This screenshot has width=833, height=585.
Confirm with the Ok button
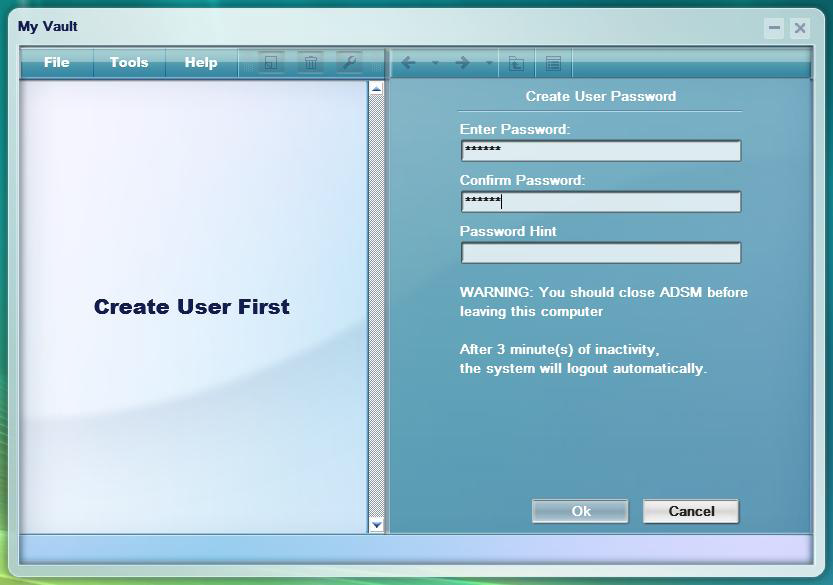pyautogui.click(x=580, y=511)
